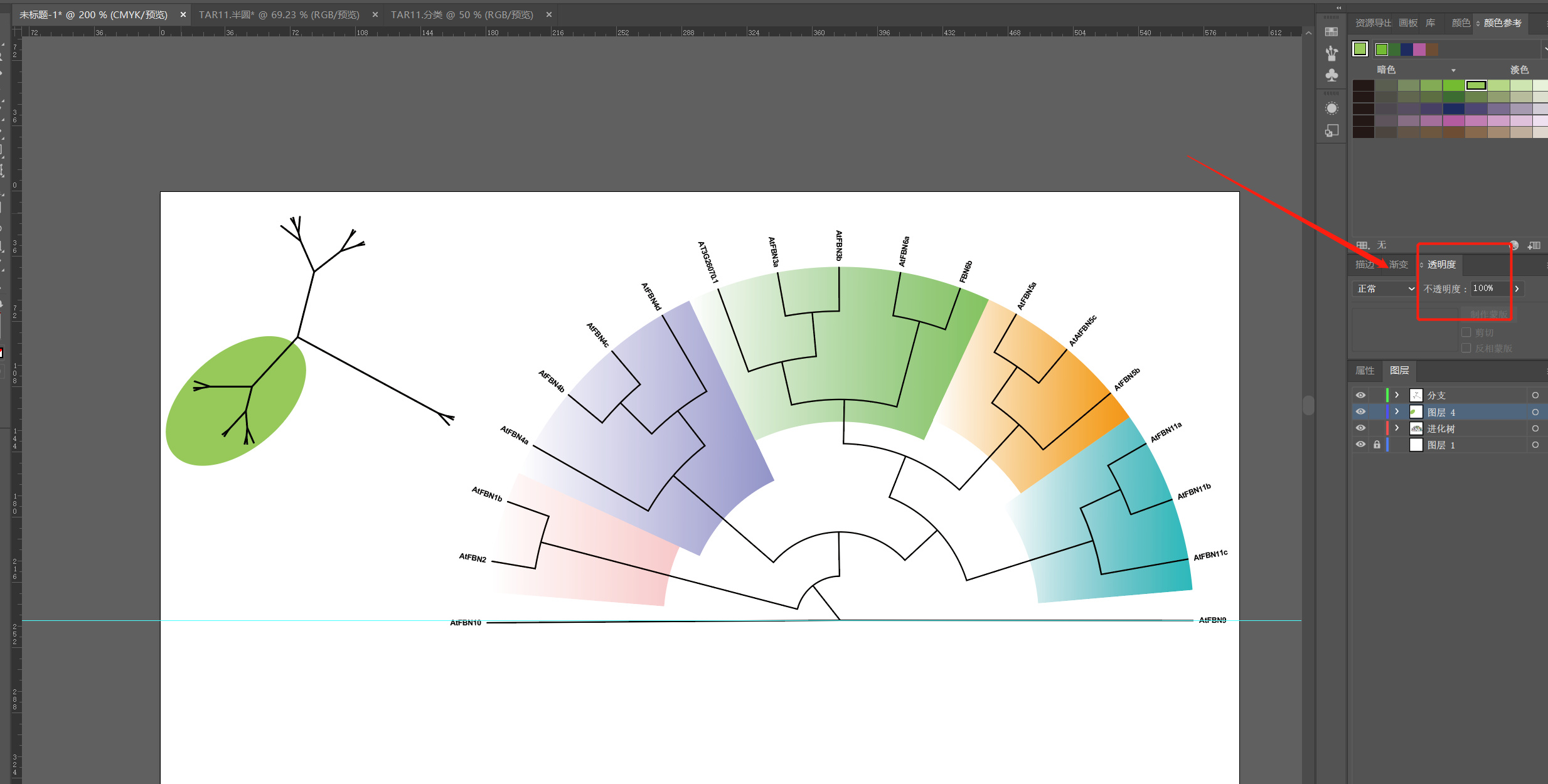
Task: Switch to the 渐变 panel tab
Action: 1398,265
